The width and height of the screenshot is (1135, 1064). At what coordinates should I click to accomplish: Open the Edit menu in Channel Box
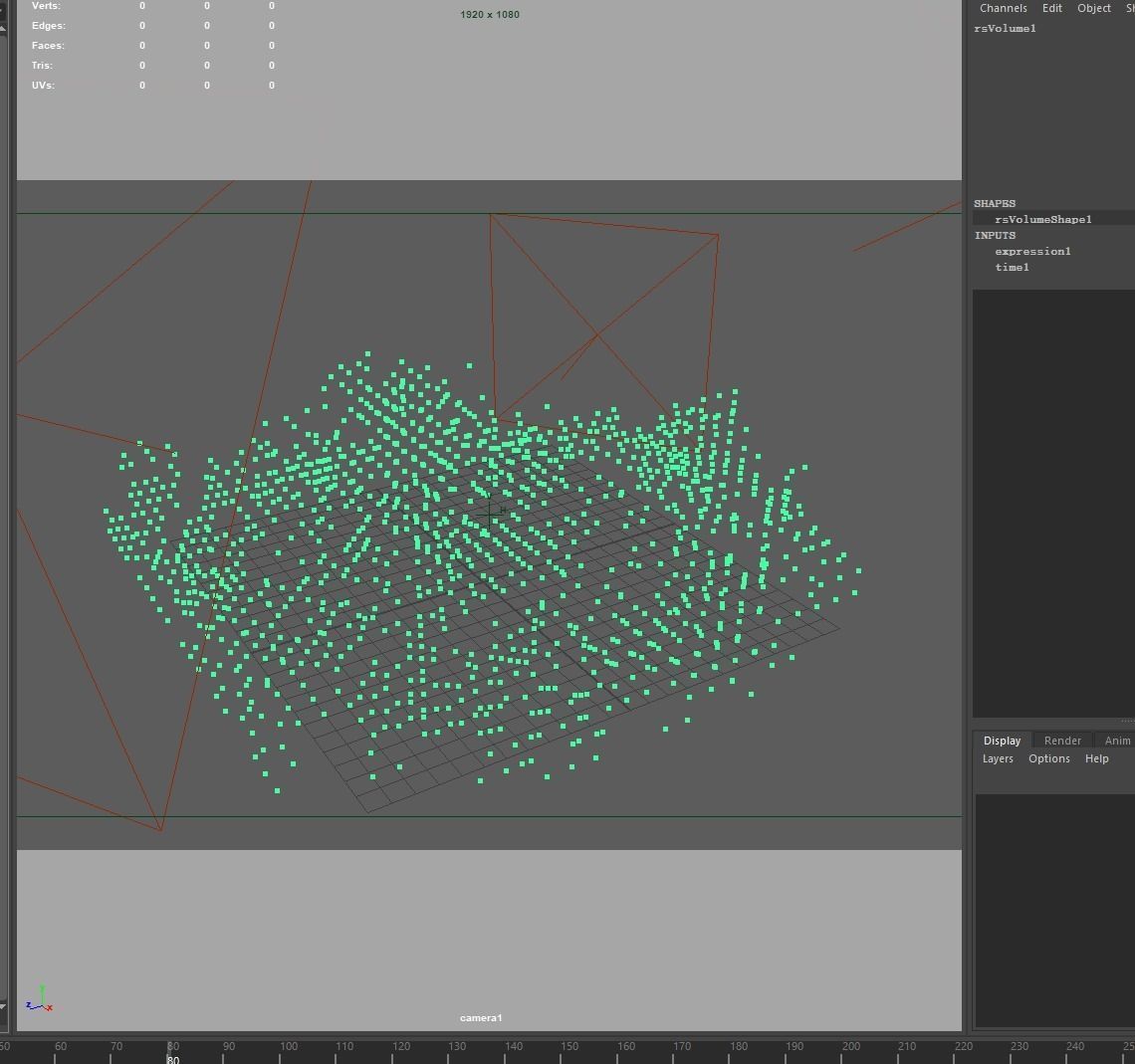click(1051, 8)
